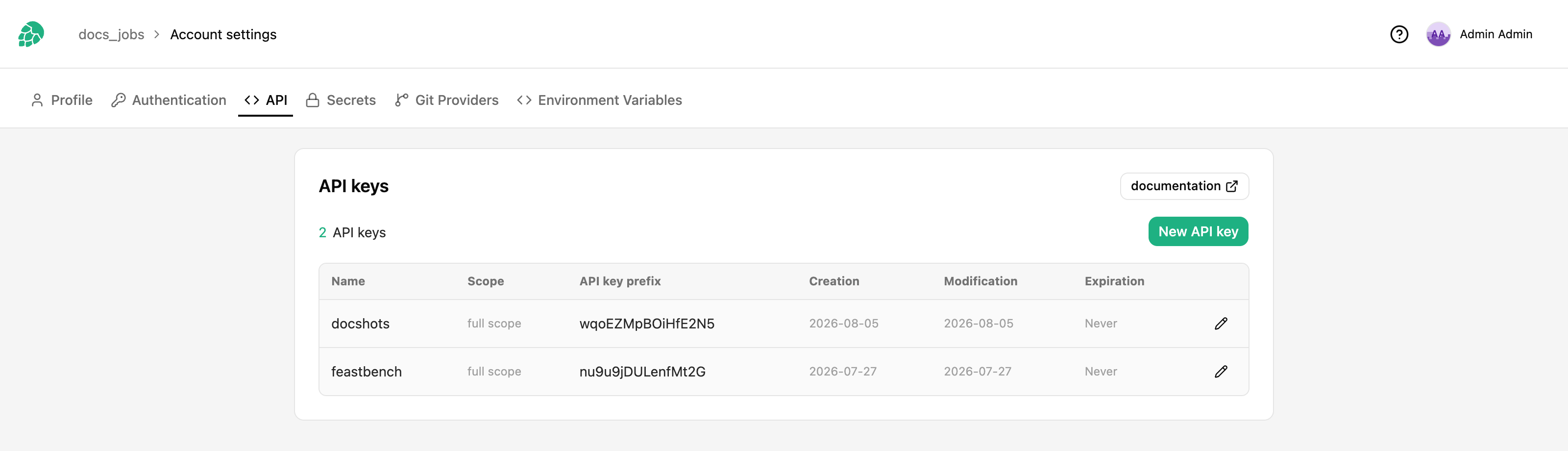Click the Modification column header
1568x451 pixels.
pyautogui.click(x=980, y=281)
